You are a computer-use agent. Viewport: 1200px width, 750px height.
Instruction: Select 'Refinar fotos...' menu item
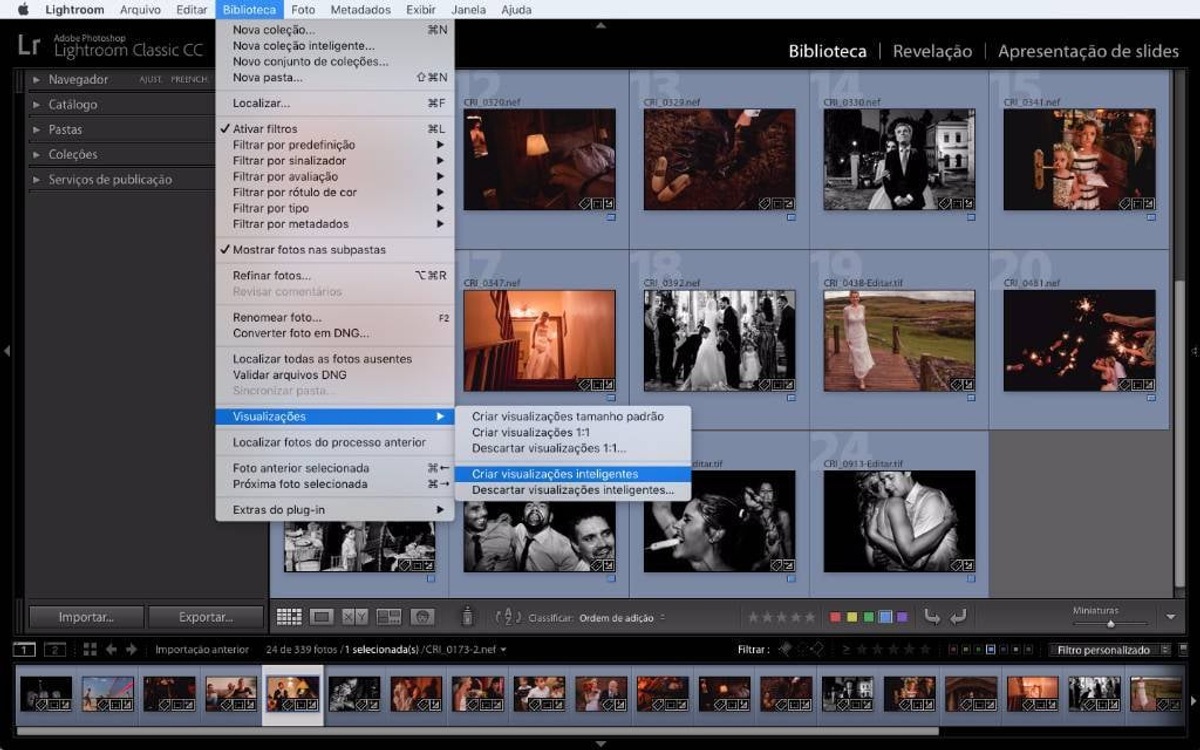[x=335, y=275]
